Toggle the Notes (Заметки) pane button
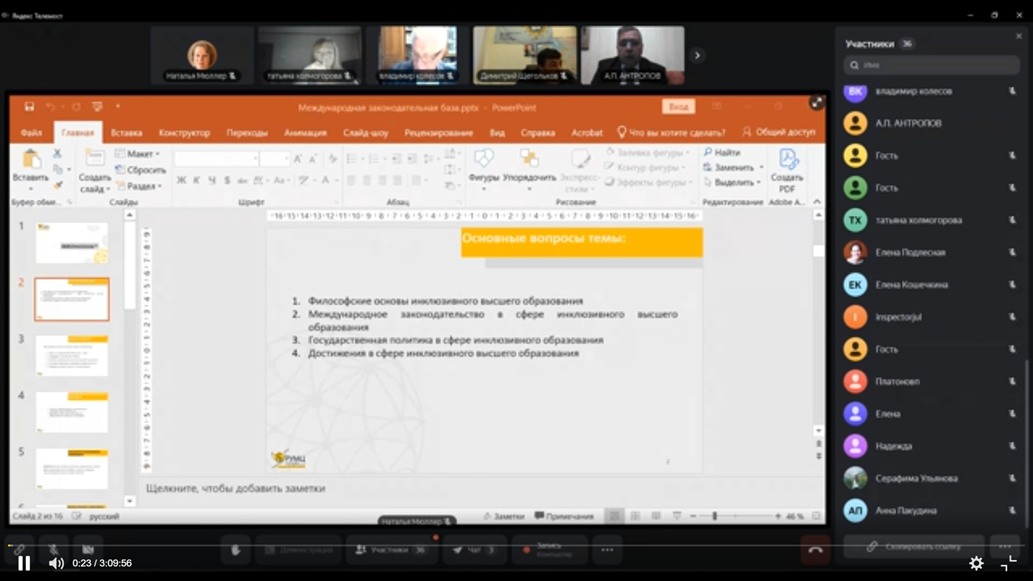Image resolution: width=1033 pixels, height=581 pixels. (x=503, y=516)
